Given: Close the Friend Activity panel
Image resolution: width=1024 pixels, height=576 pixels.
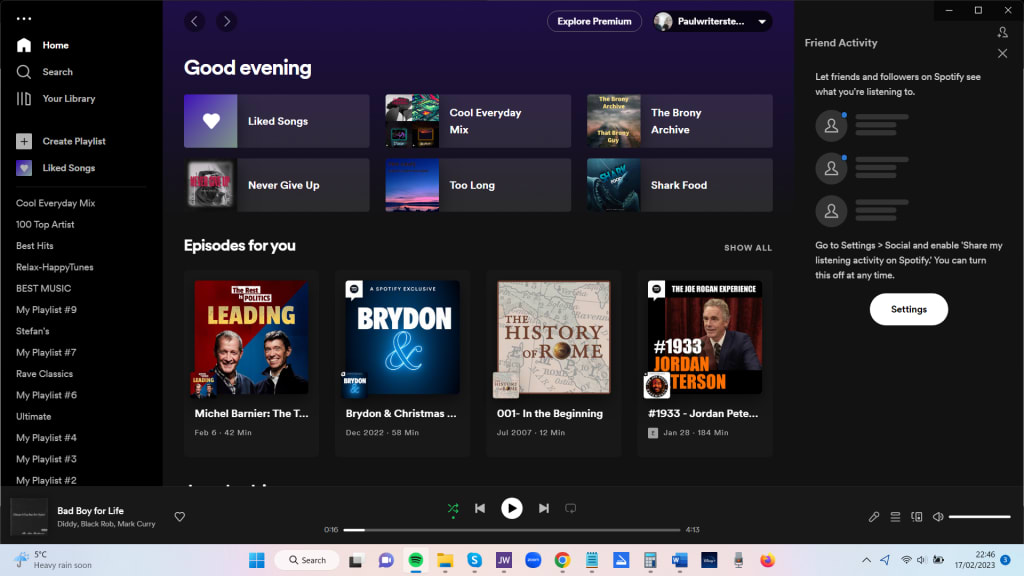Looking at the screenshot, I should point(1002,54).
